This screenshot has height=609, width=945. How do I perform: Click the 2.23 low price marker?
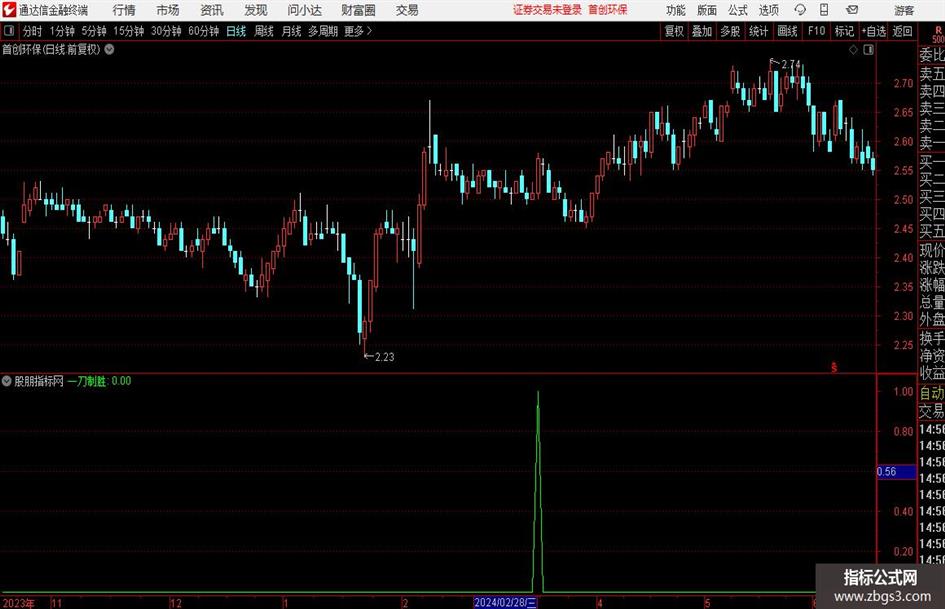[385, 357]
